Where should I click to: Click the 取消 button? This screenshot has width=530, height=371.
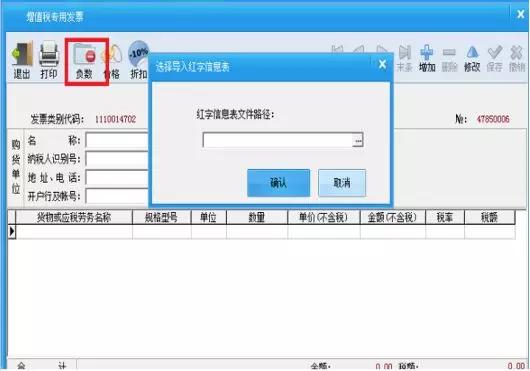tap(342, 183)
